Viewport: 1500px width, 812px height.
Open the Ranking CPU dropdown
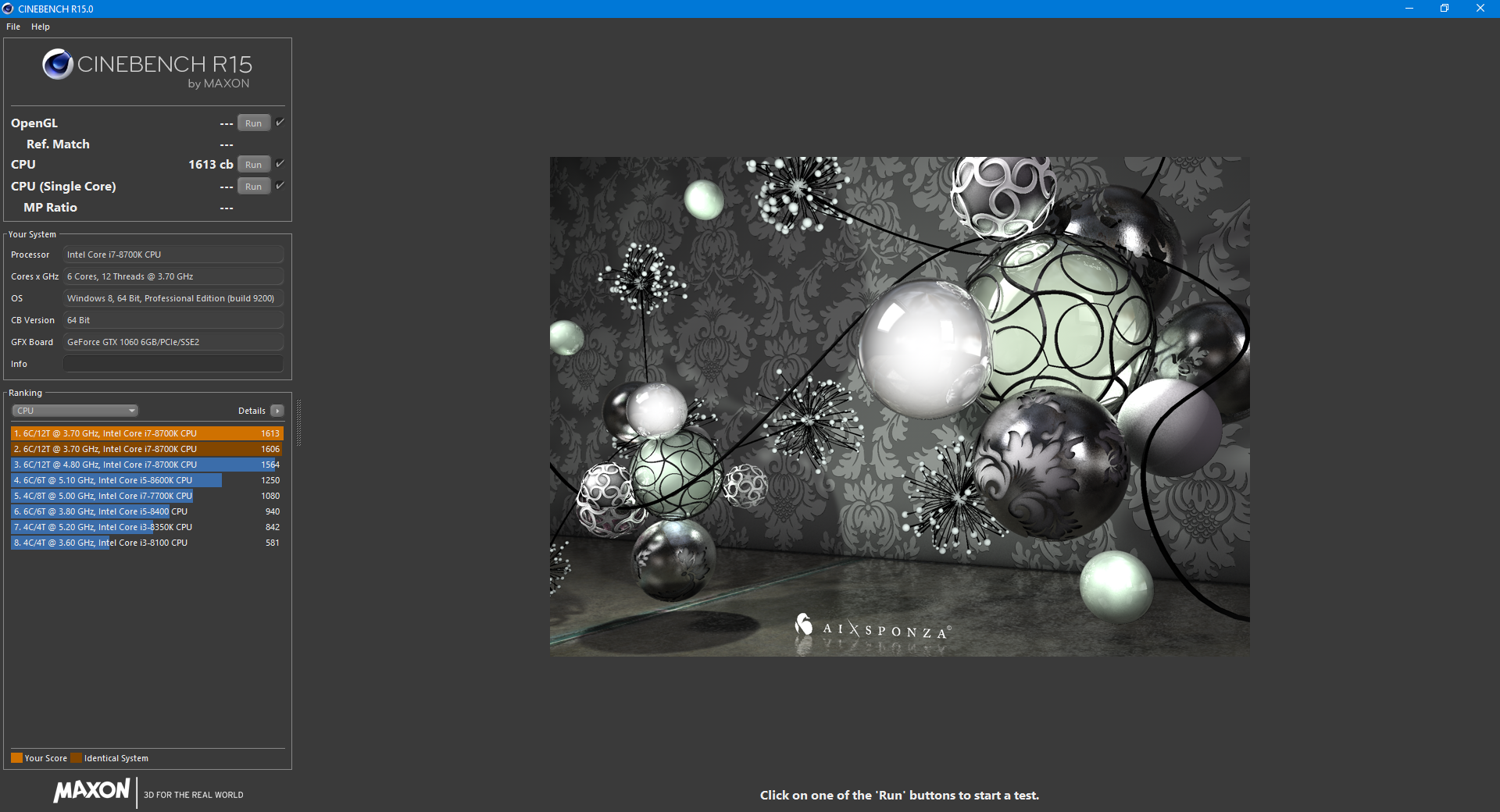pos(75,411)
